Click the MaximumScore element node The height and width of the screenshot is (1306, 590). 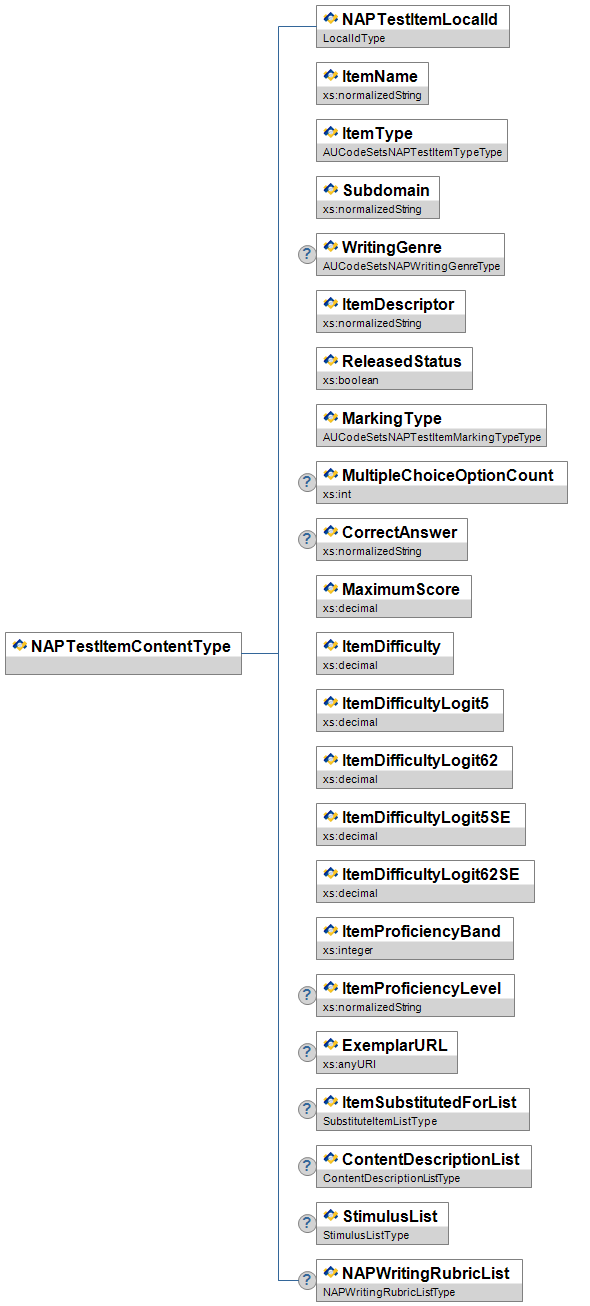click(x=393, y=596)
